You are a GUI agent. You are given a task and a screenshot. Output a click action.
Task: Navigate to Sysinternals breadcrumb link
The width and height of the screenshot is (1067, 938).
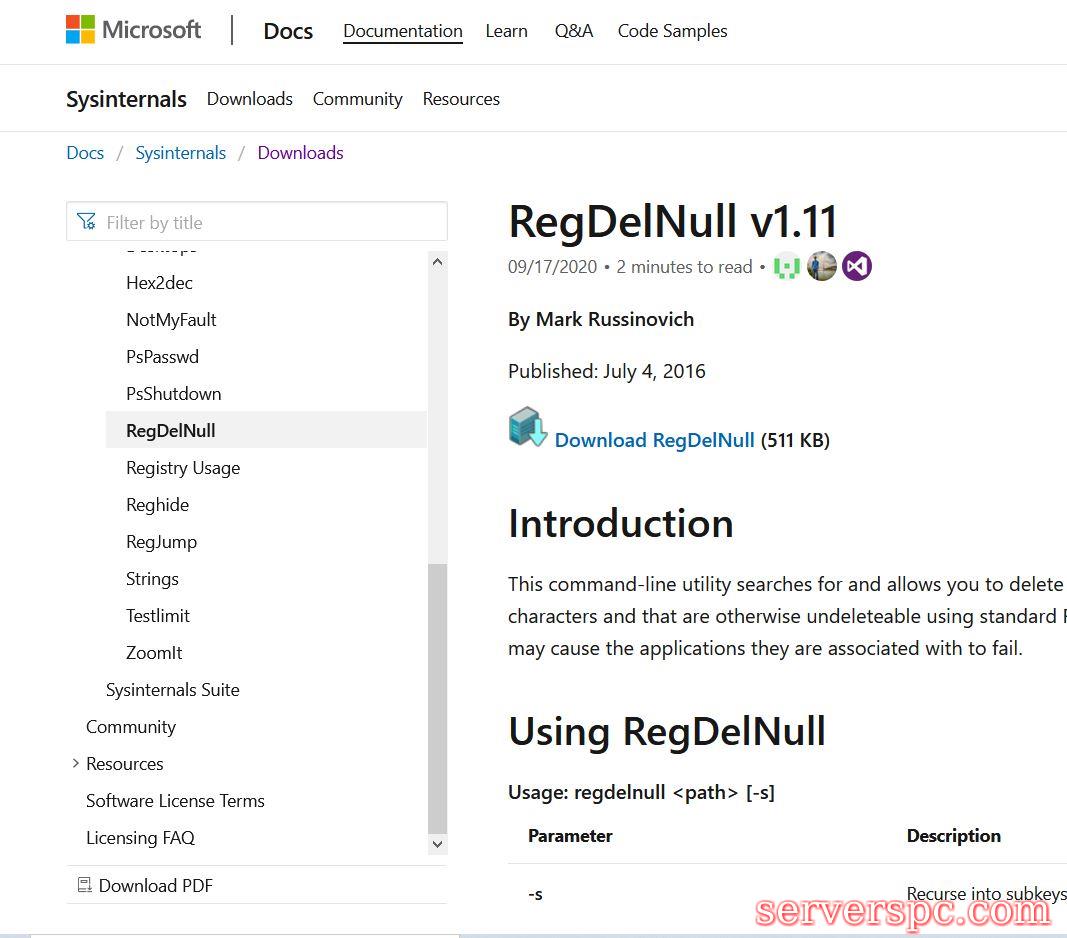tap(180, 153)
